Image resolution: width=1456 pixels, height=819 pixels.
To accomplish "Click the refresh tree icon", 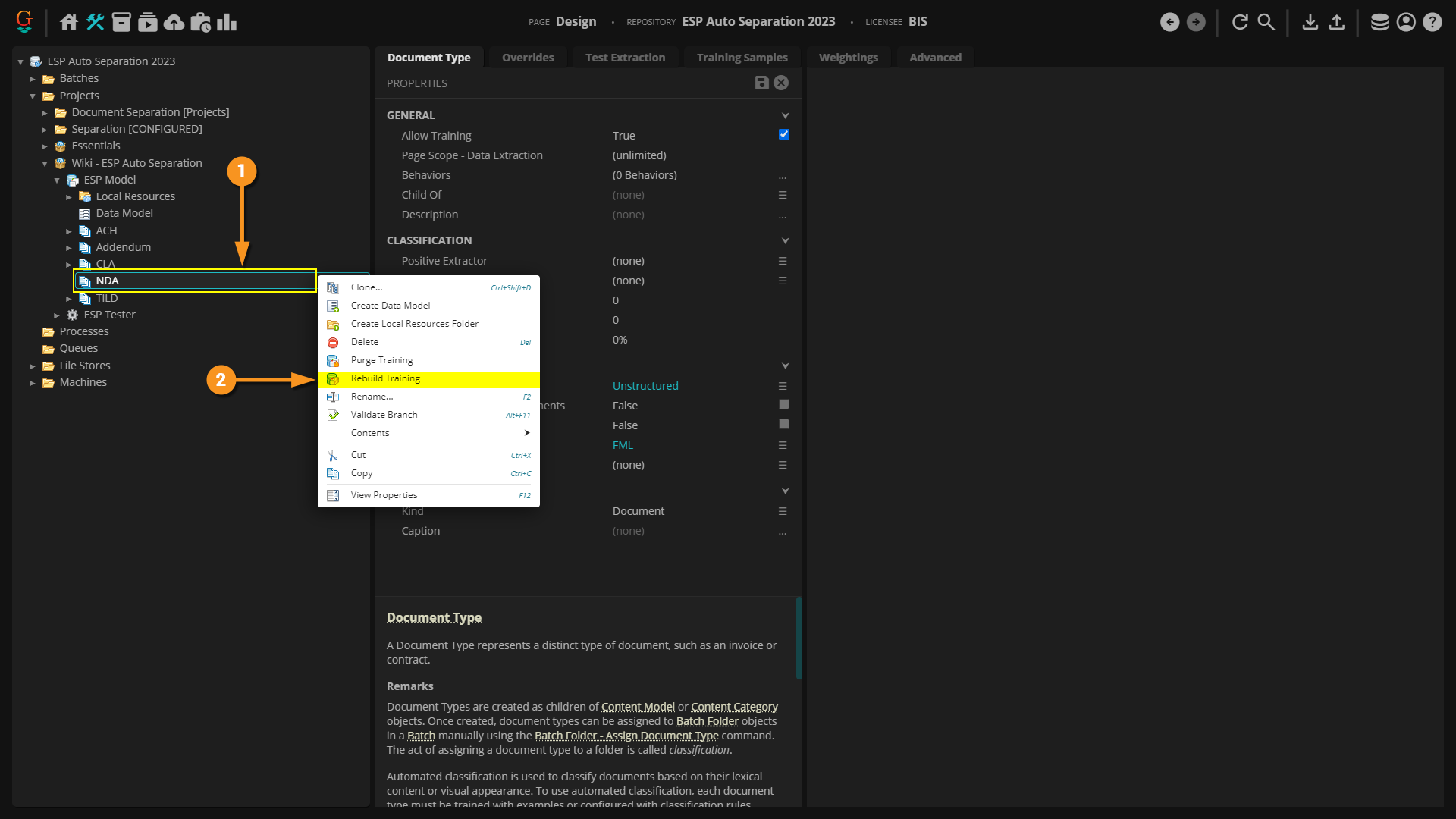I will pos(1240,22).
